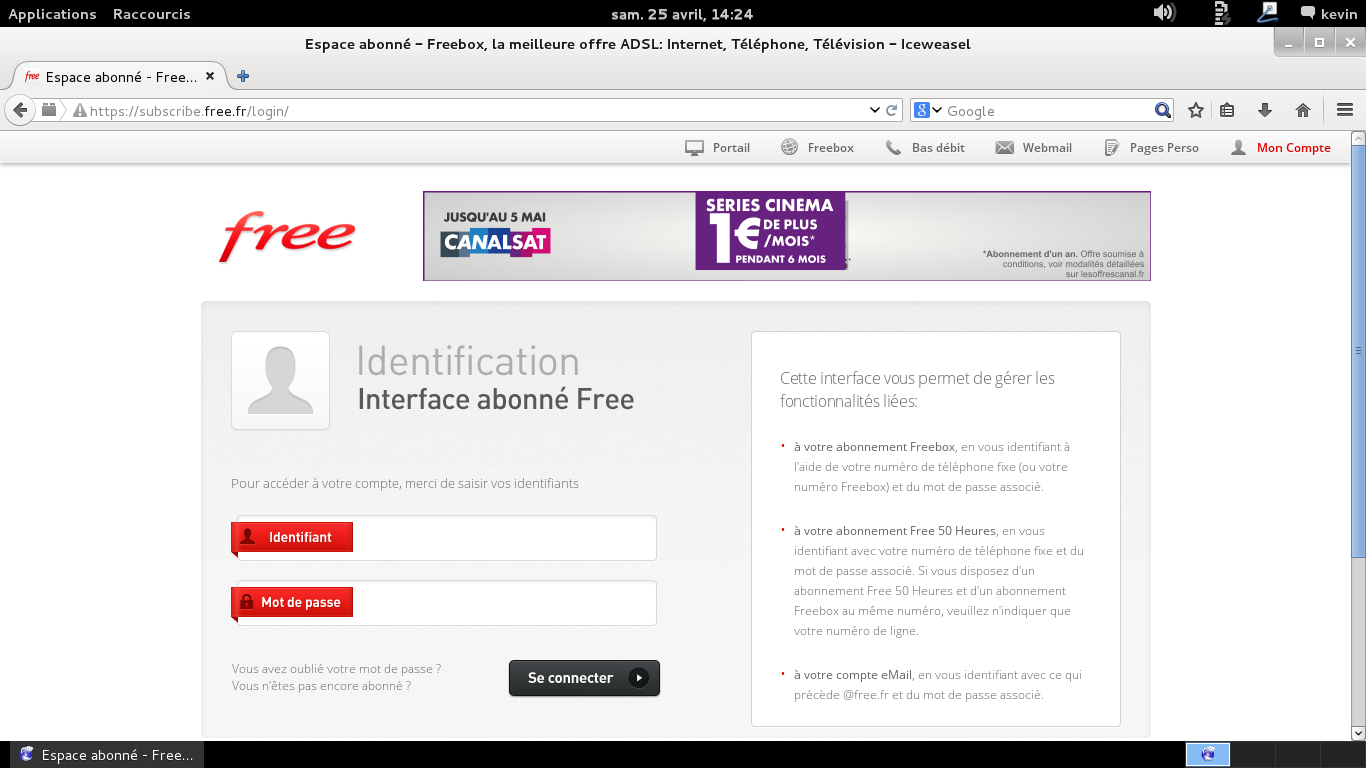Click the lego block add-on icon in address bar

click(x=49, y=110)
